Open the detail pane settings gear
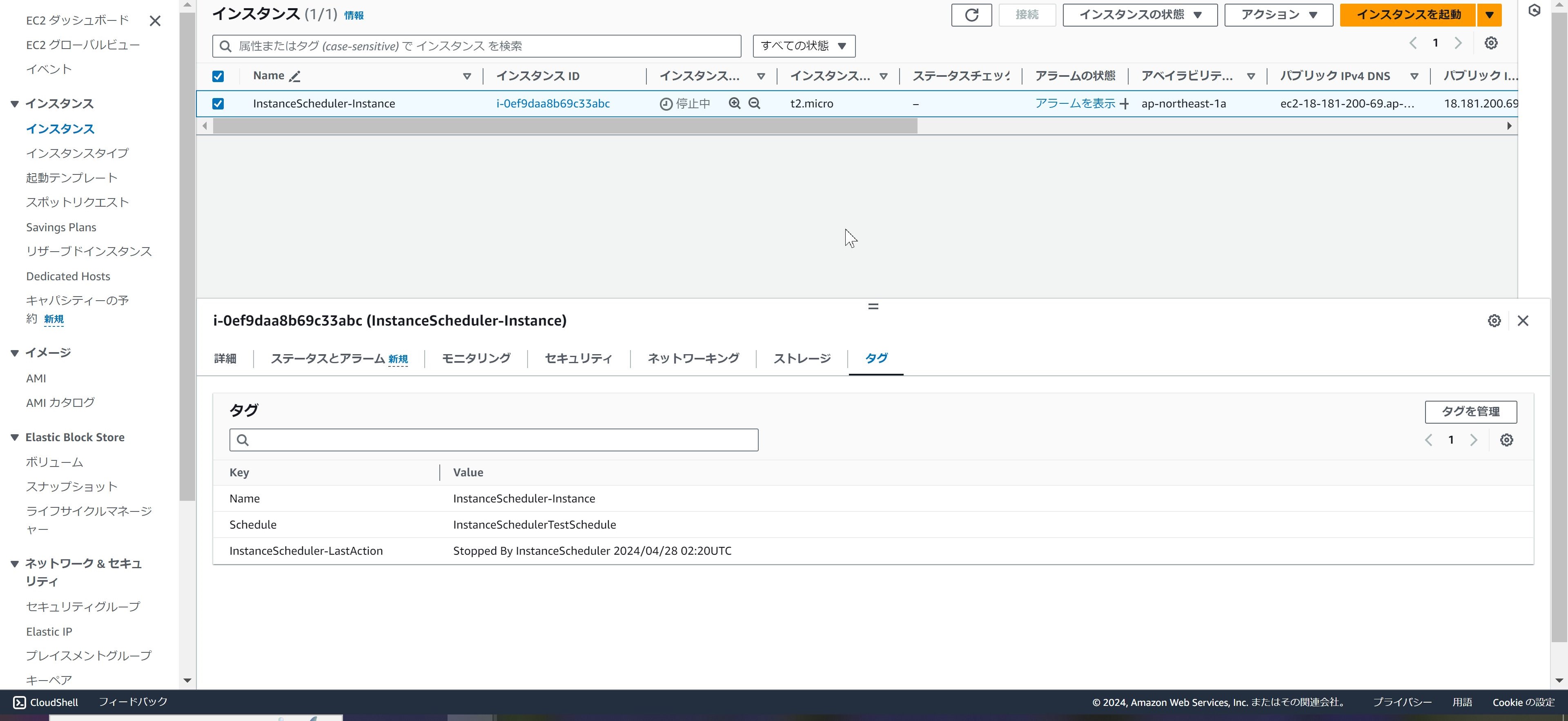Viewport: 1568px width, 721px height. coord(1494,320)
